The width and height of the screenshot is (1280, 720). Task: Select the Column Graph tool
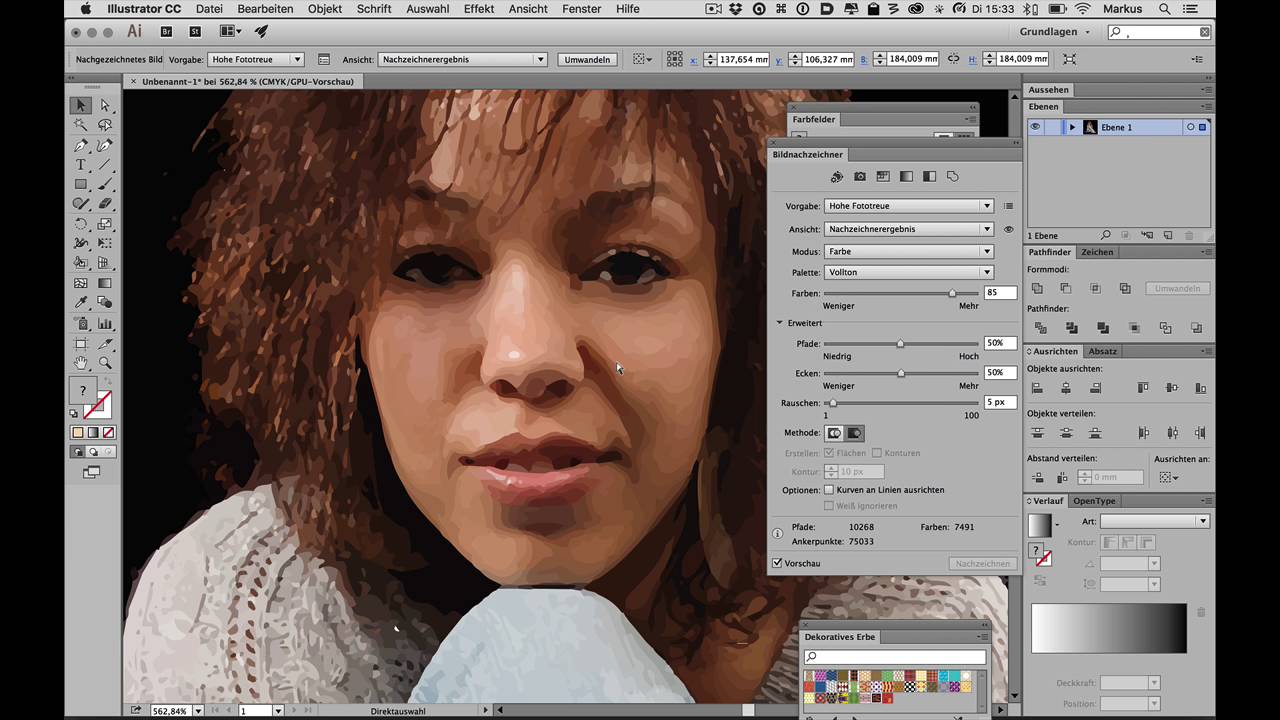point(105,324)
